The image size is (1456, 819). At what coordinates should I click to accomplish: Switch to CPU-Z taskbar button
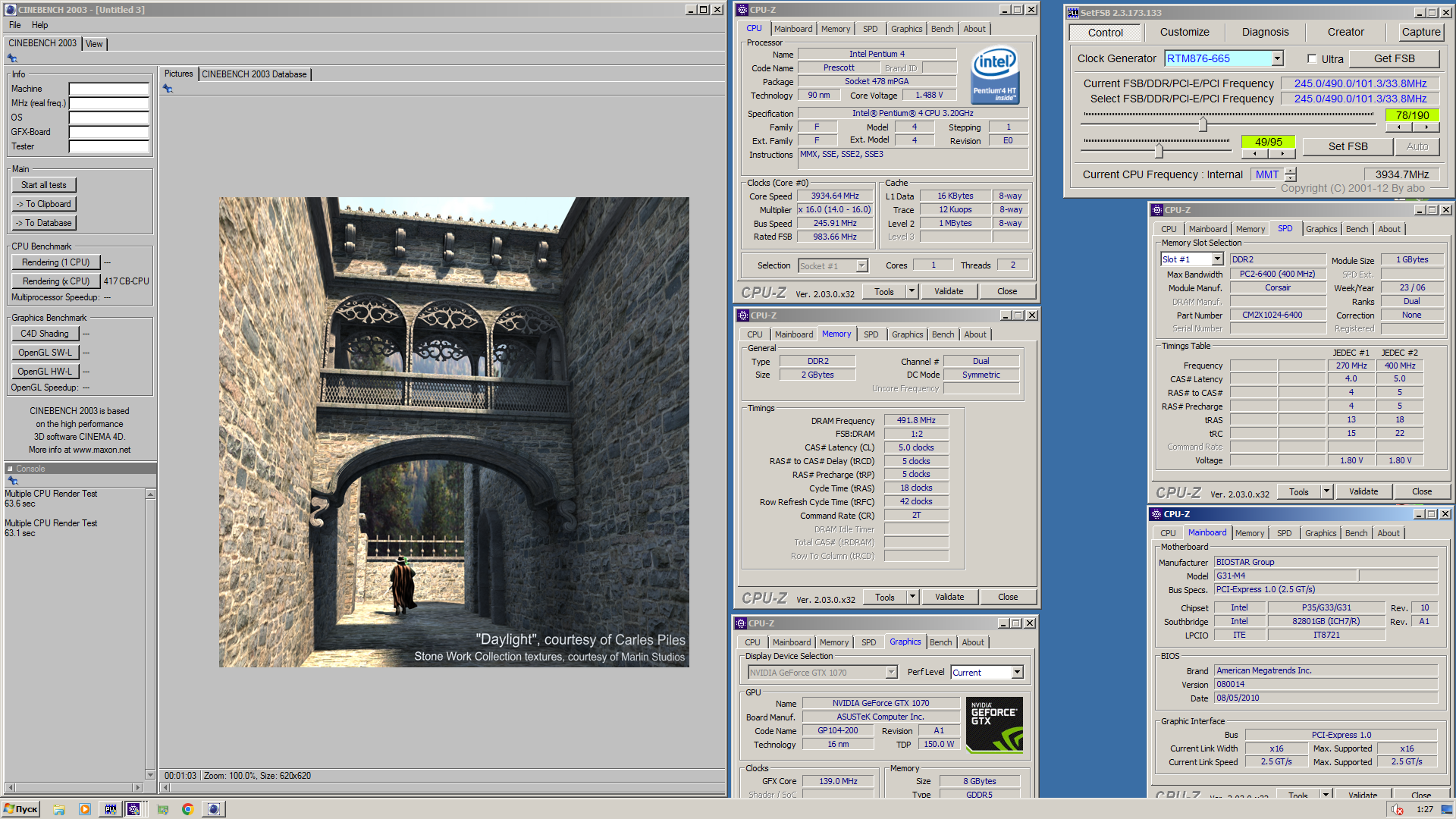click(134, 809)
